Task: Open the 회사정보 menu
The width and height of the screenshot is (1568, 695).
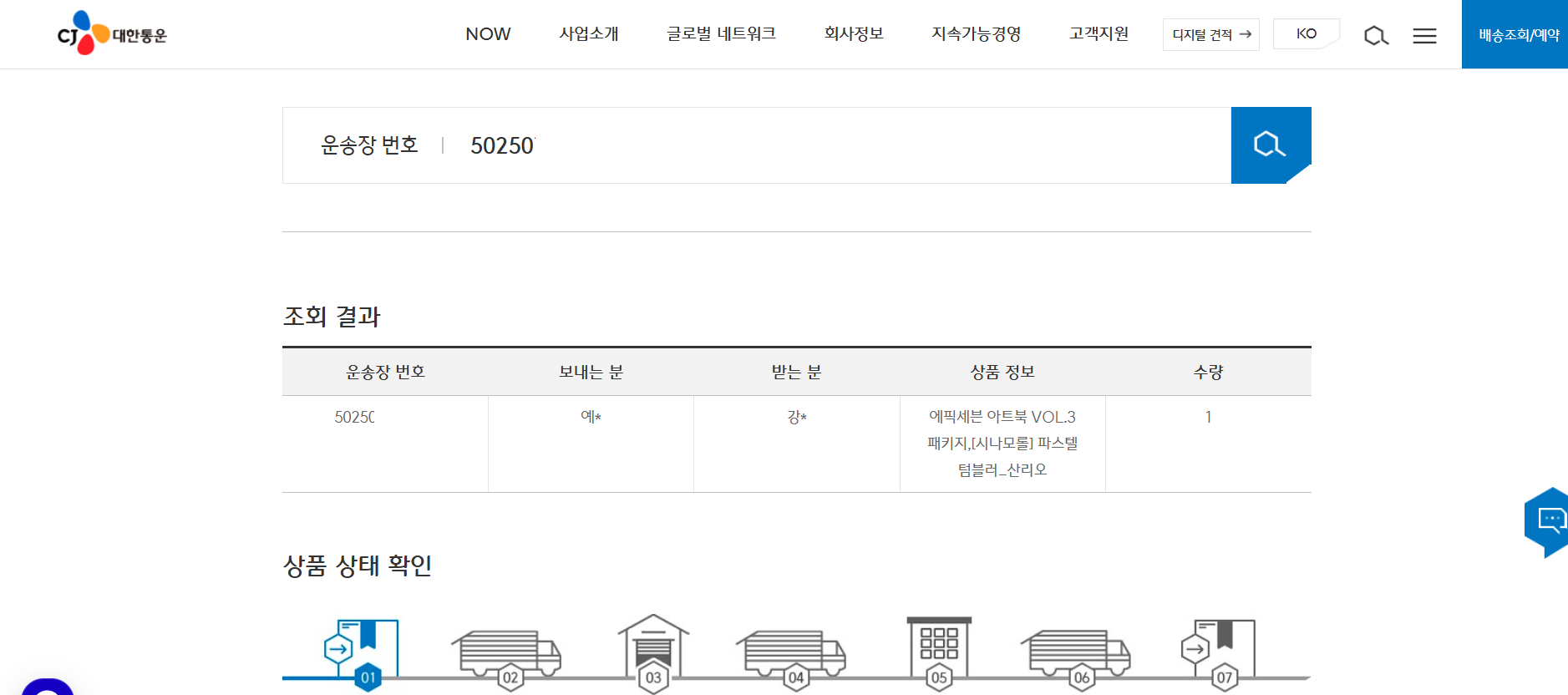Action: pos(854,34)
